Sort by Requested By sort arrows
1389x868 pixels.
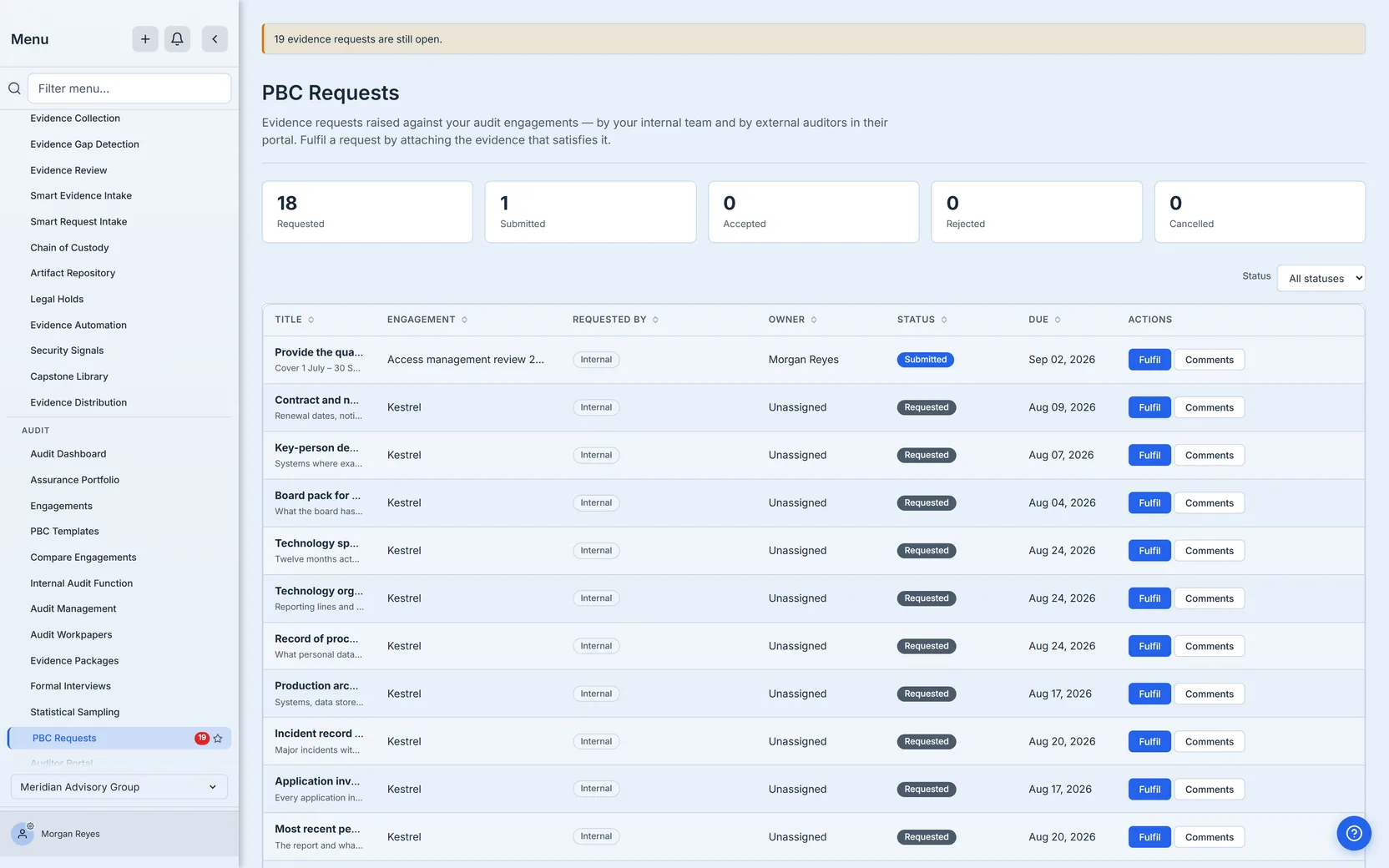pos(655,320)
